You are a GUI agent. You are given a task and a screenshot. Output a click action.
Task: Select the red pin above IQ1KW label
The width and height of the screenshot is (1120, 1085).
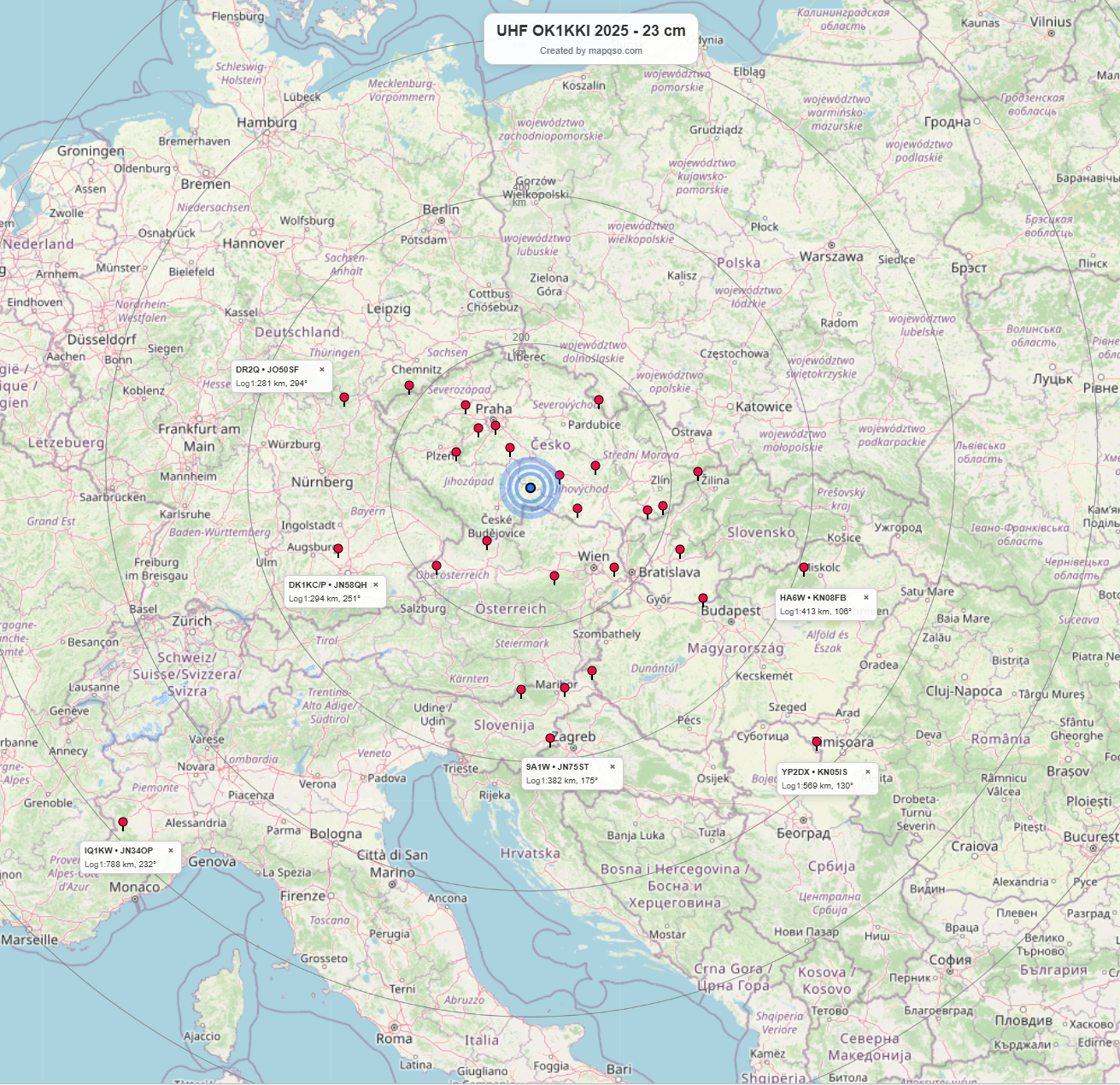[123, 823]
